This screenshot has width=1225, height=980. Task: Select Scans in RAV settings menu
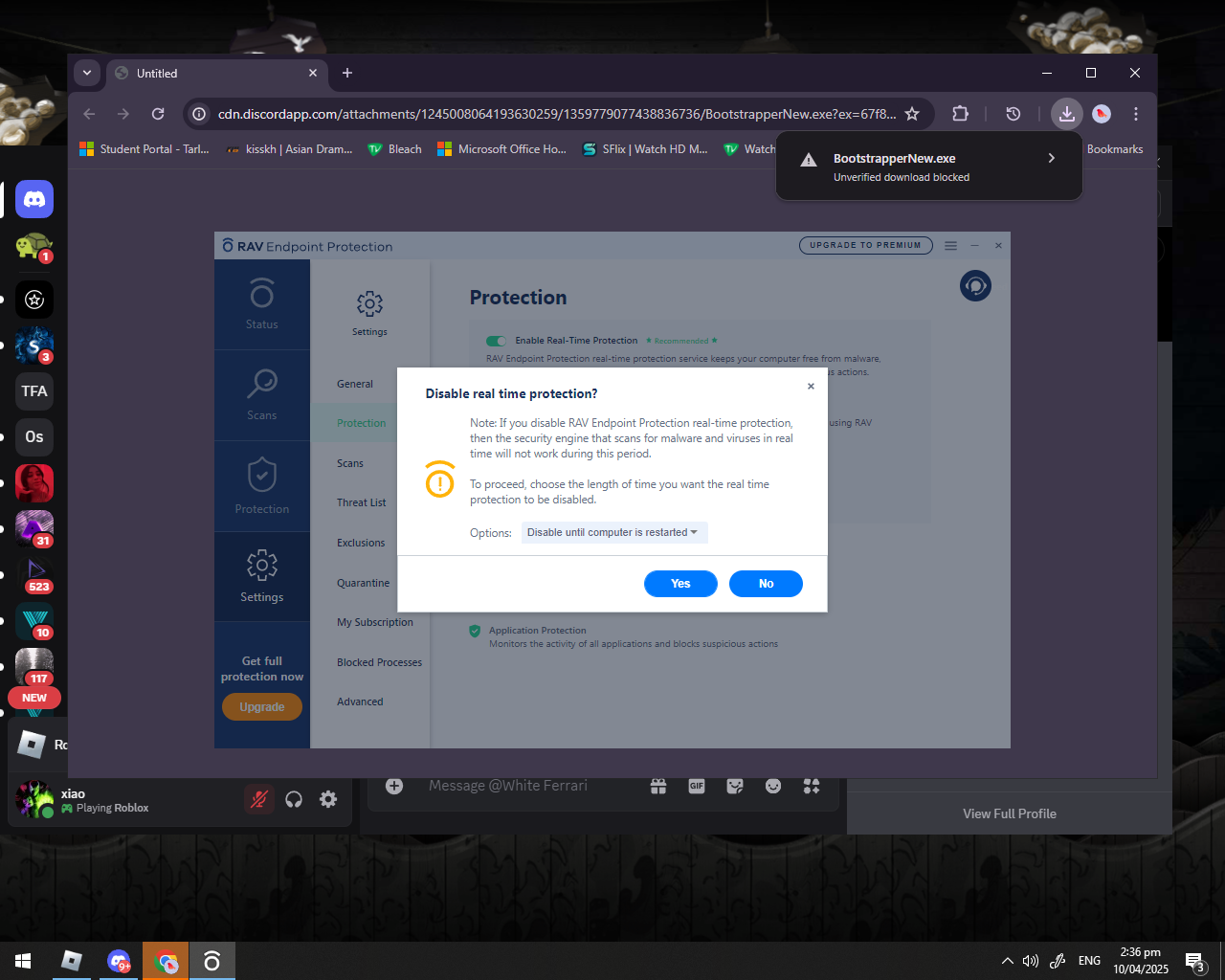[350, 463]
